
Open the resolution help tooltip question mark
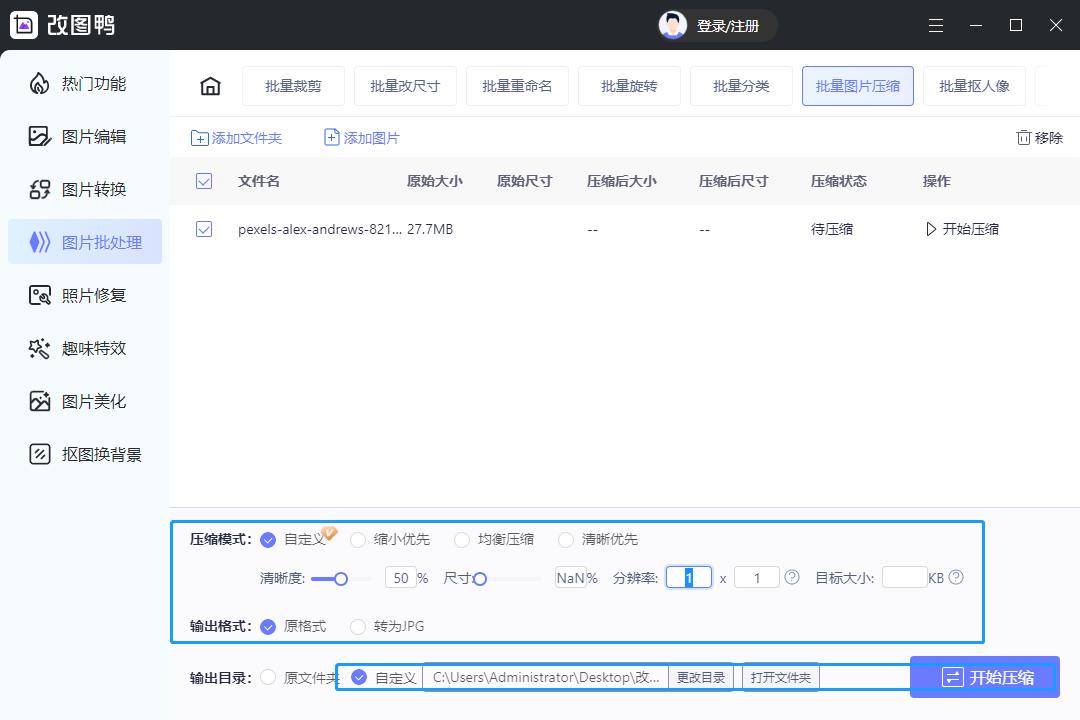(791, 577)
